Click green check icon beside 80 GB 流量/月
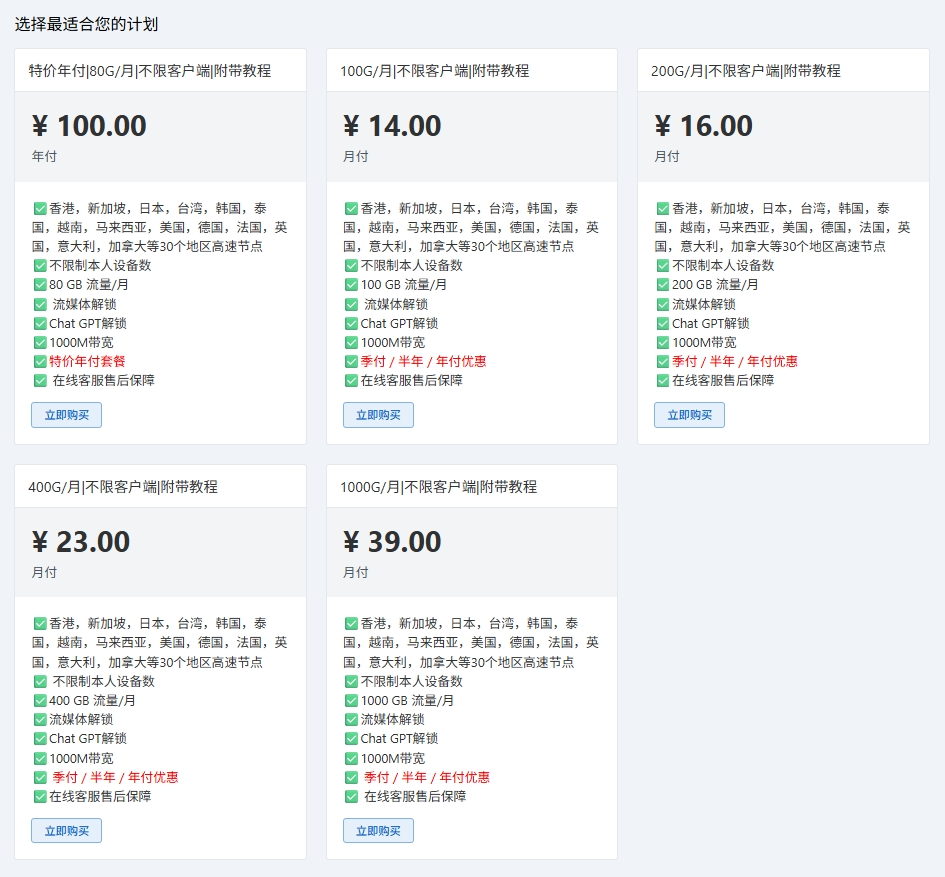This screenshot has height=877, width=945. click(x=40, y=285)
